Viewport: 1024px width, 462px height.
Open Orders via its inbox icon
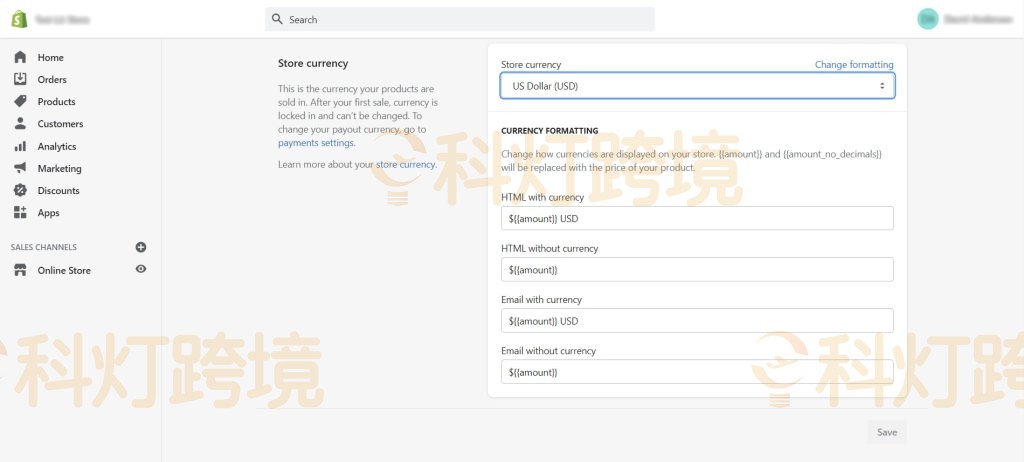tap(20, 79)
